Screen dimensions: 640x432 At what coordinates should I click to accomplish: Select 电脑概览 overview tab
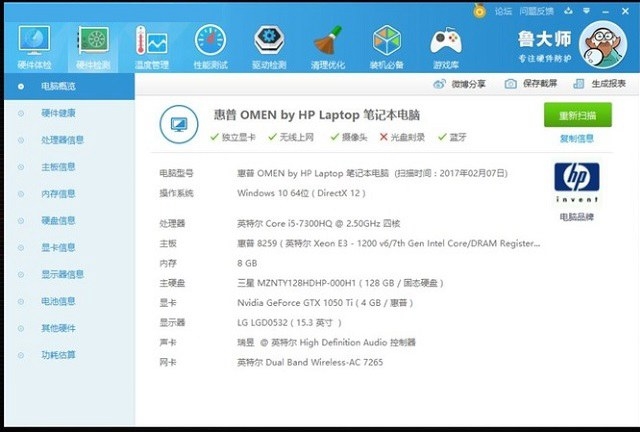click(x=69, y=86)
